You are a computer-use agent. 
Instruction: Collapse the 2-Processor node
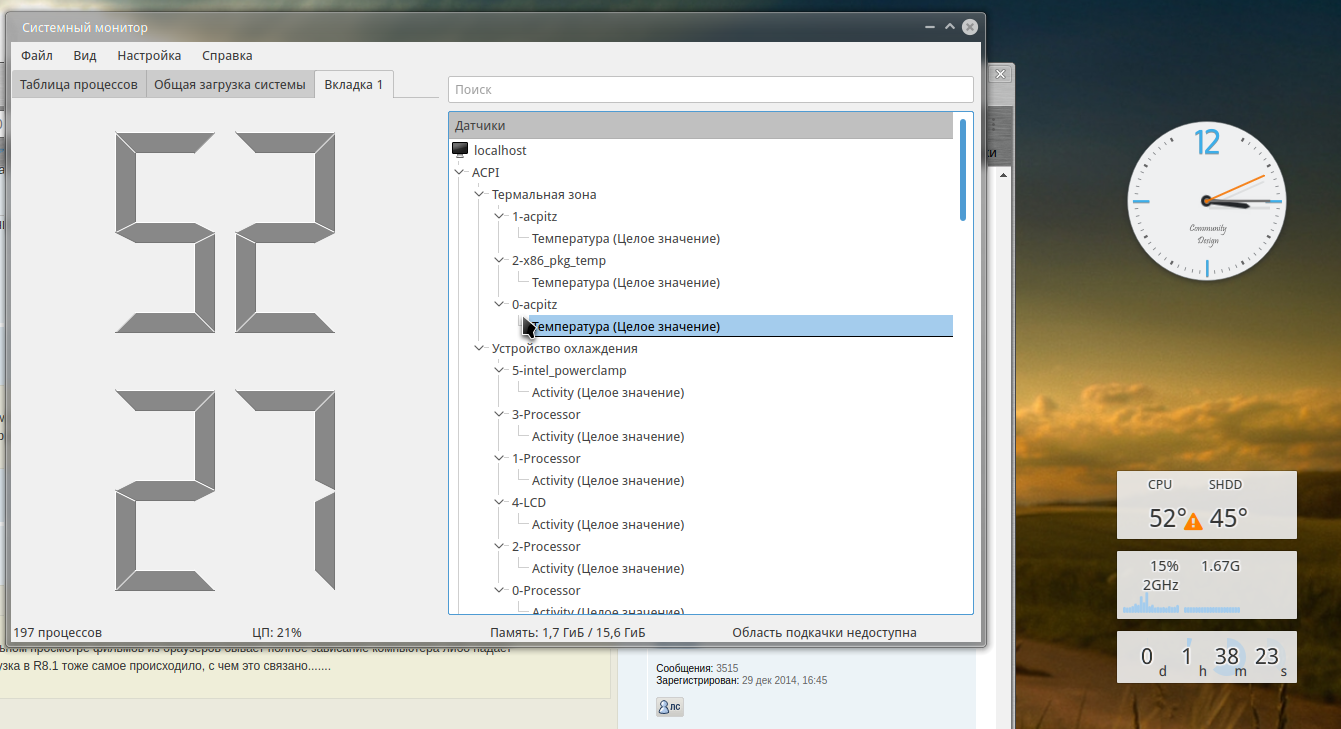[x=500, y=546]
